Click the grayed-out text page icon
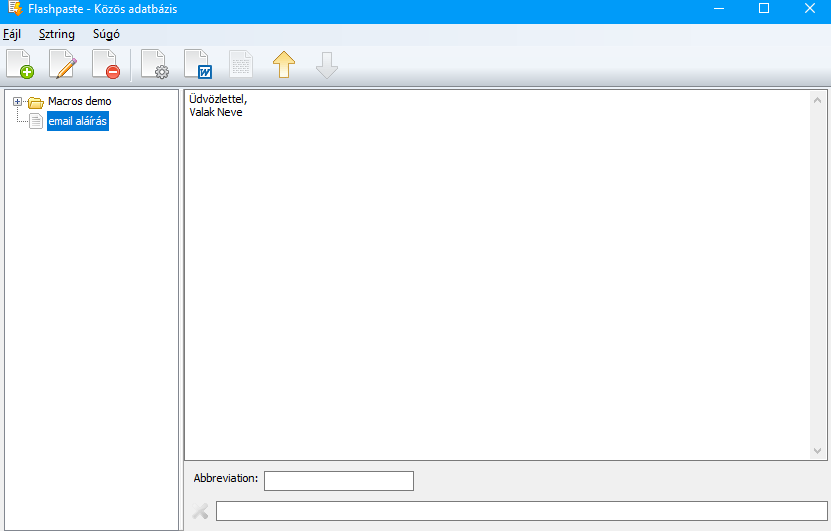The width and height of the screenshot is (831, 531). tap(241, 65)
